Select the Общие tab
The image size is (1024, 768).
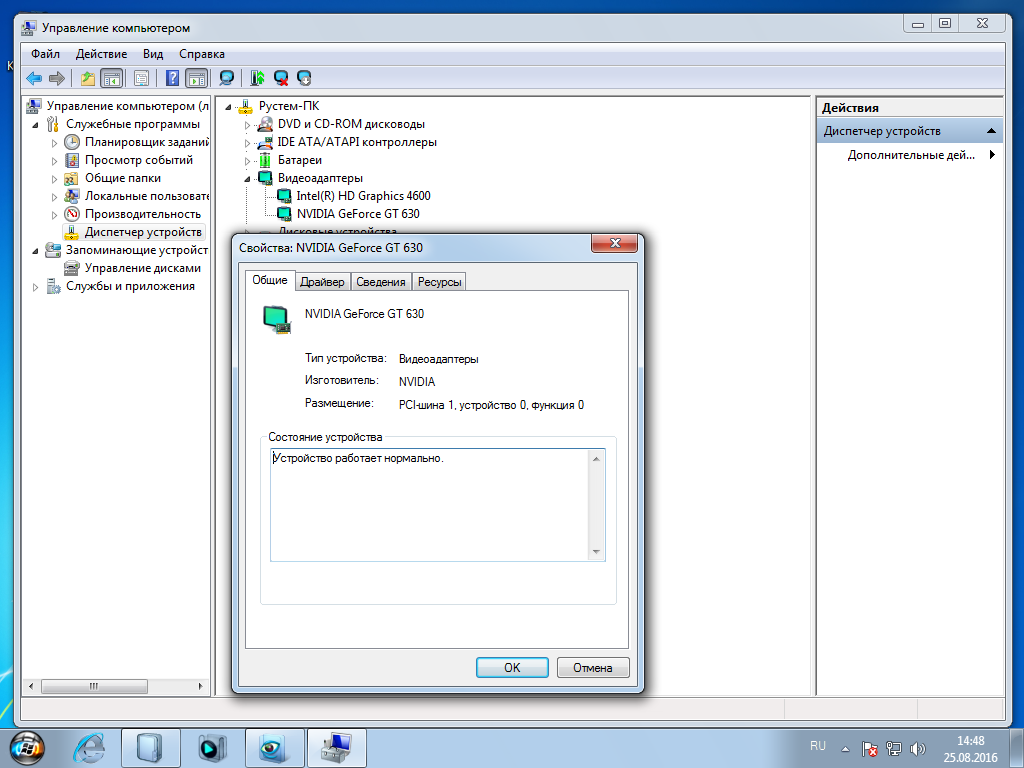pos(270,280)
